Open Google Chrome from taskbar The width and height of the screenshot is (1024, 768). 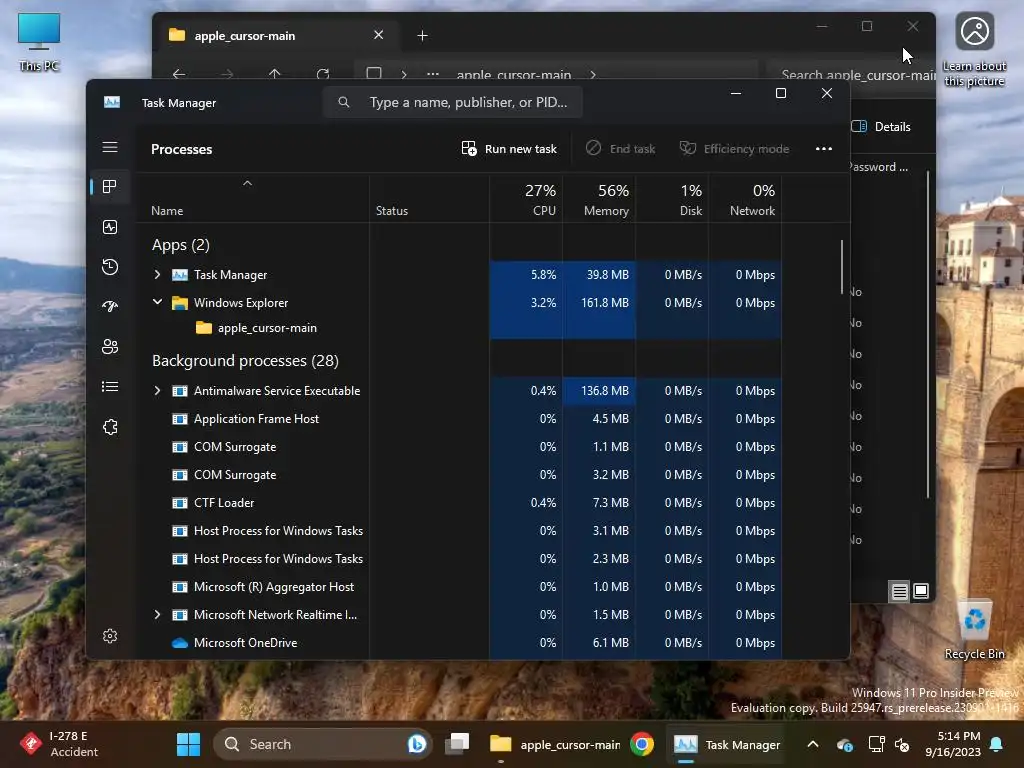coord(642,744)
